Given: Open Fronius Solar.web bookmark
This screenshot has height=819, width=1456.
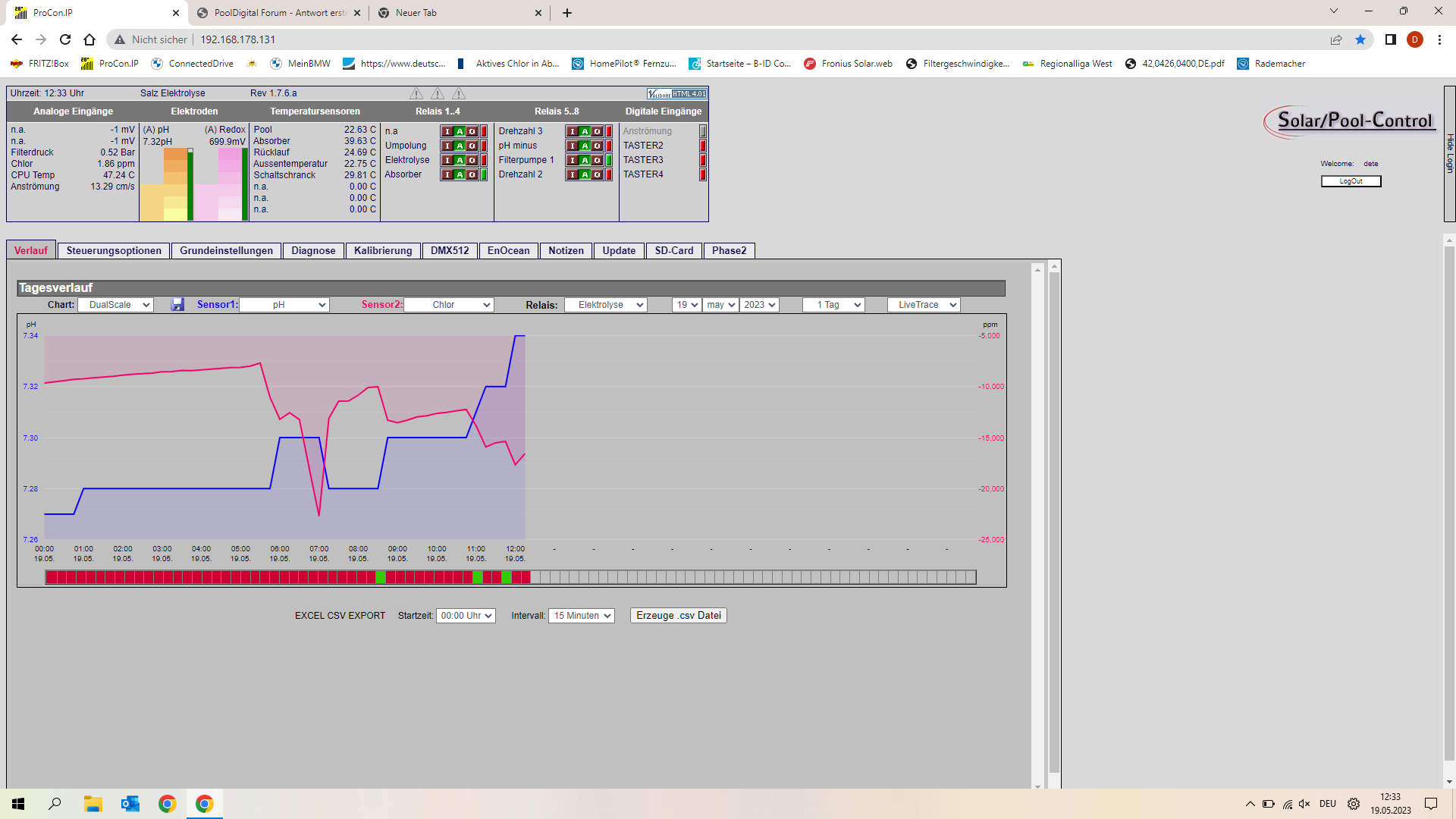Looking at the screenshot, I should 849,64.
